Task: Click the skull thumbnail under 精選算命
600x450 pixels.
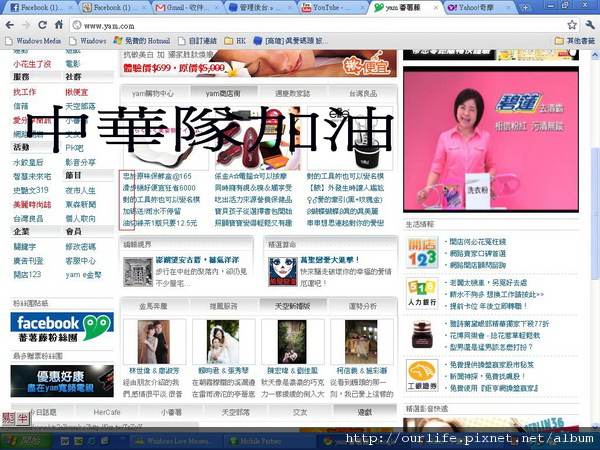Action: pos(283,271)
